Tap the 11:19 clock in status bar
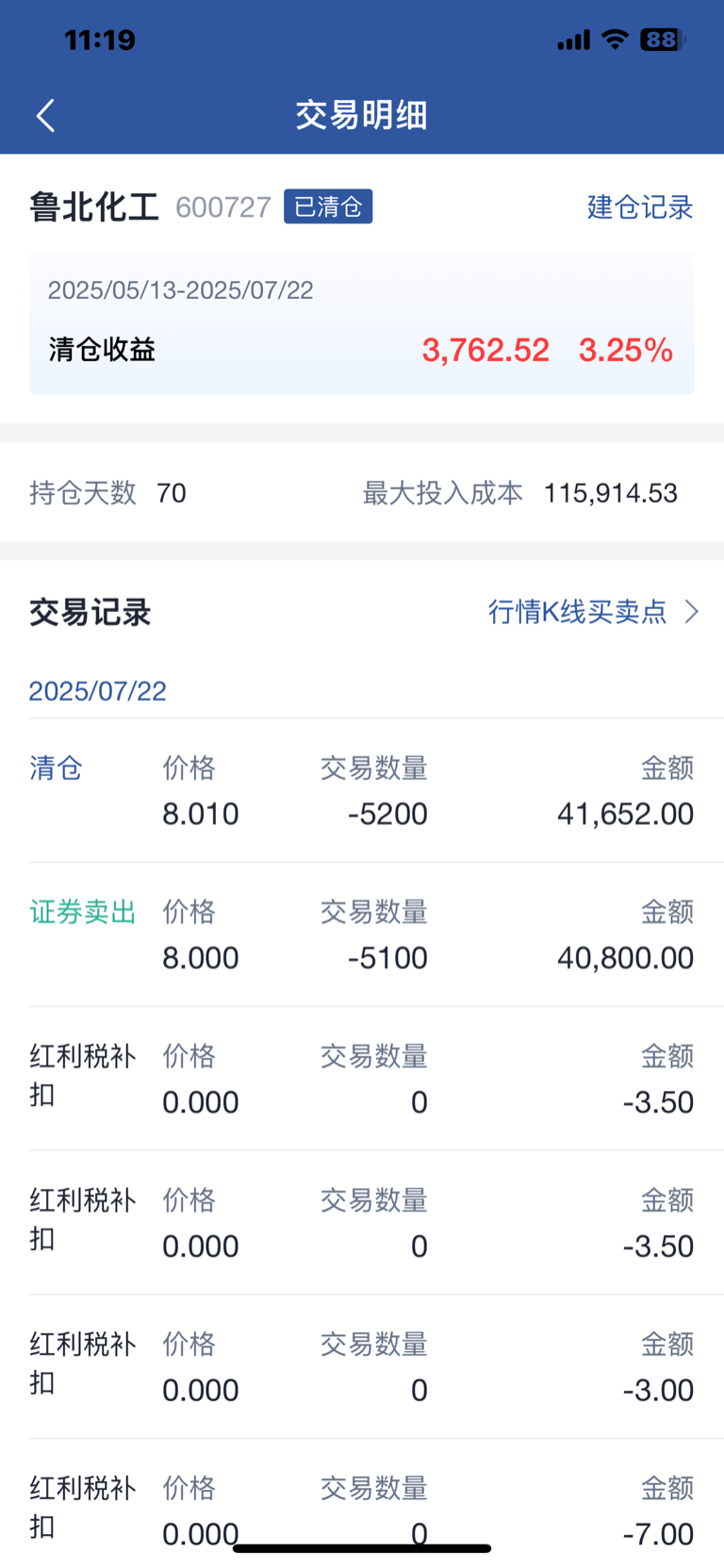Viewport: 724px width, 1568px height. pyautogui.click(x=100, y=40)
